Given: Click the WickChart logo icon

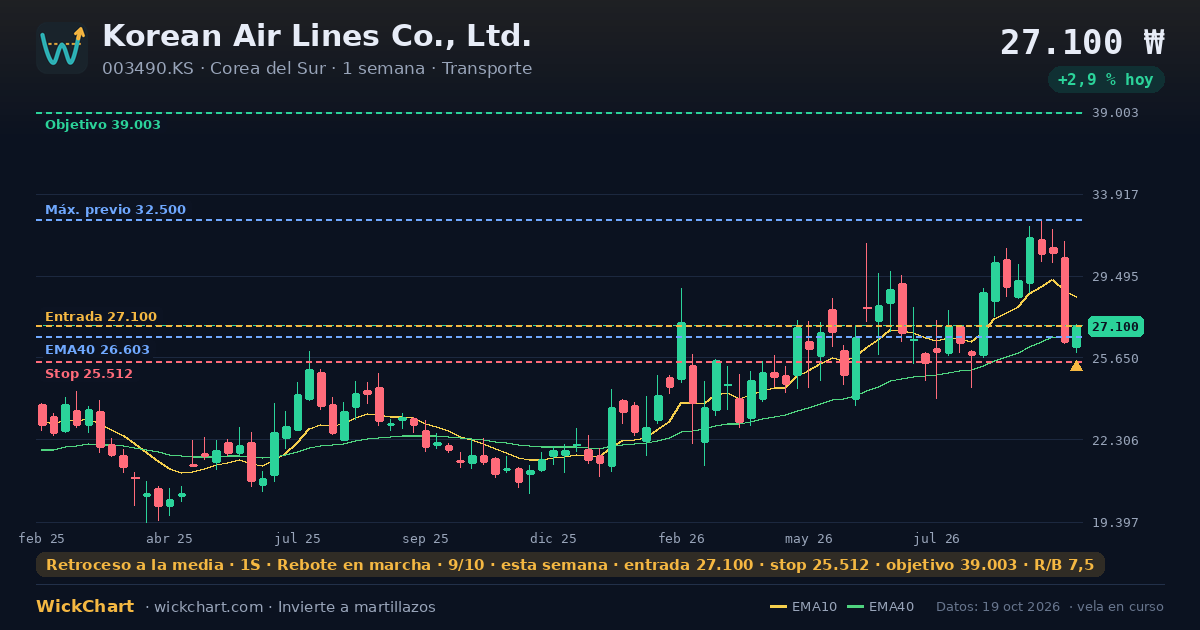Looking at the screenshot, I should [62, 48].
